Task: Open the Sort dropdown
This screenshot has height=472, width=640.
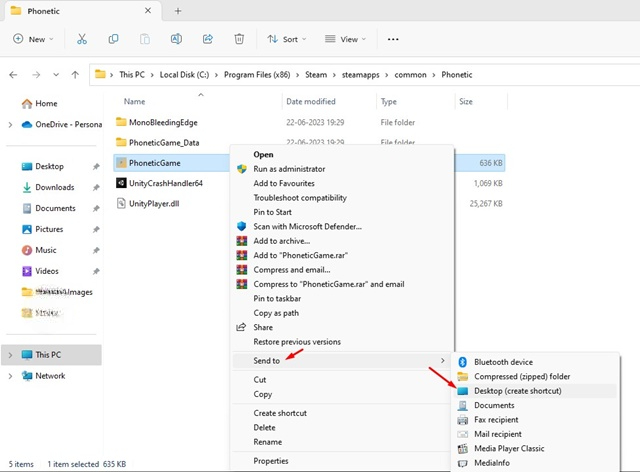Action: [x=287, y=39]
